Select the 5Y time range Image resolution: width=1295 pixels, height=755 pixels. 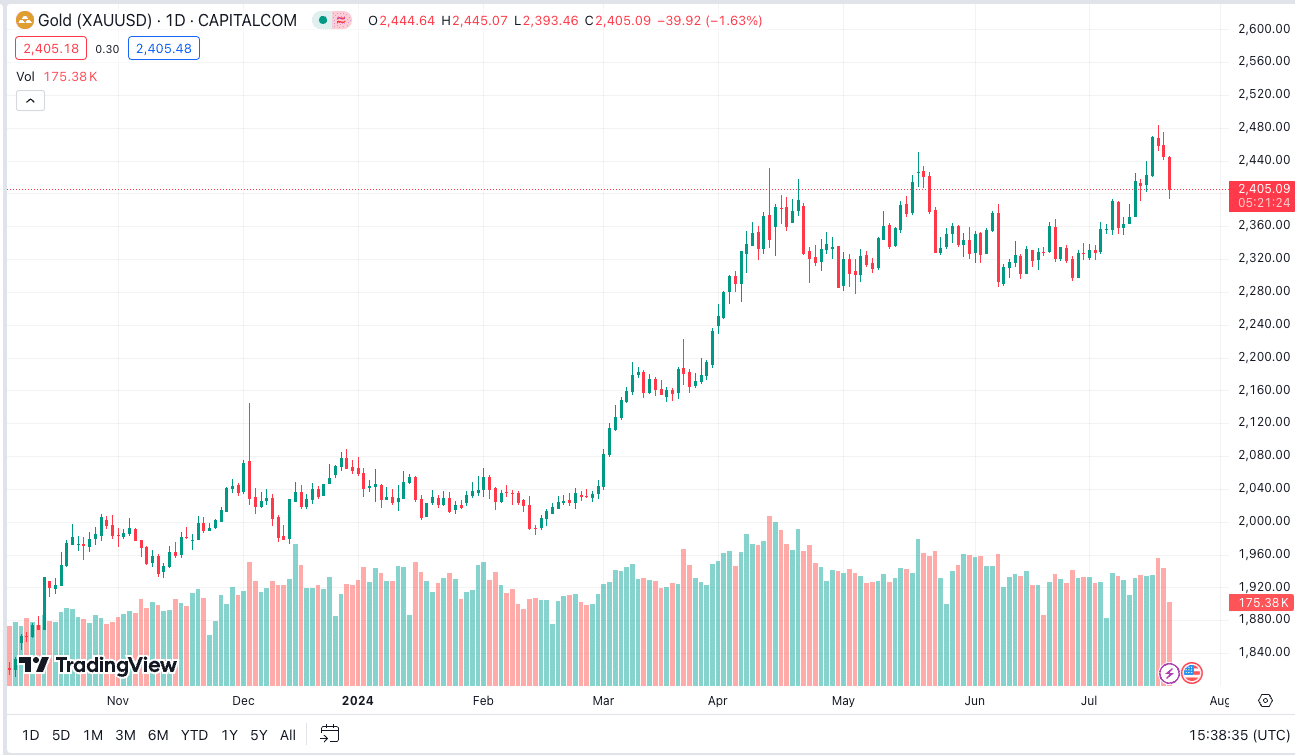pyautogui.click(x=259, y=735)
